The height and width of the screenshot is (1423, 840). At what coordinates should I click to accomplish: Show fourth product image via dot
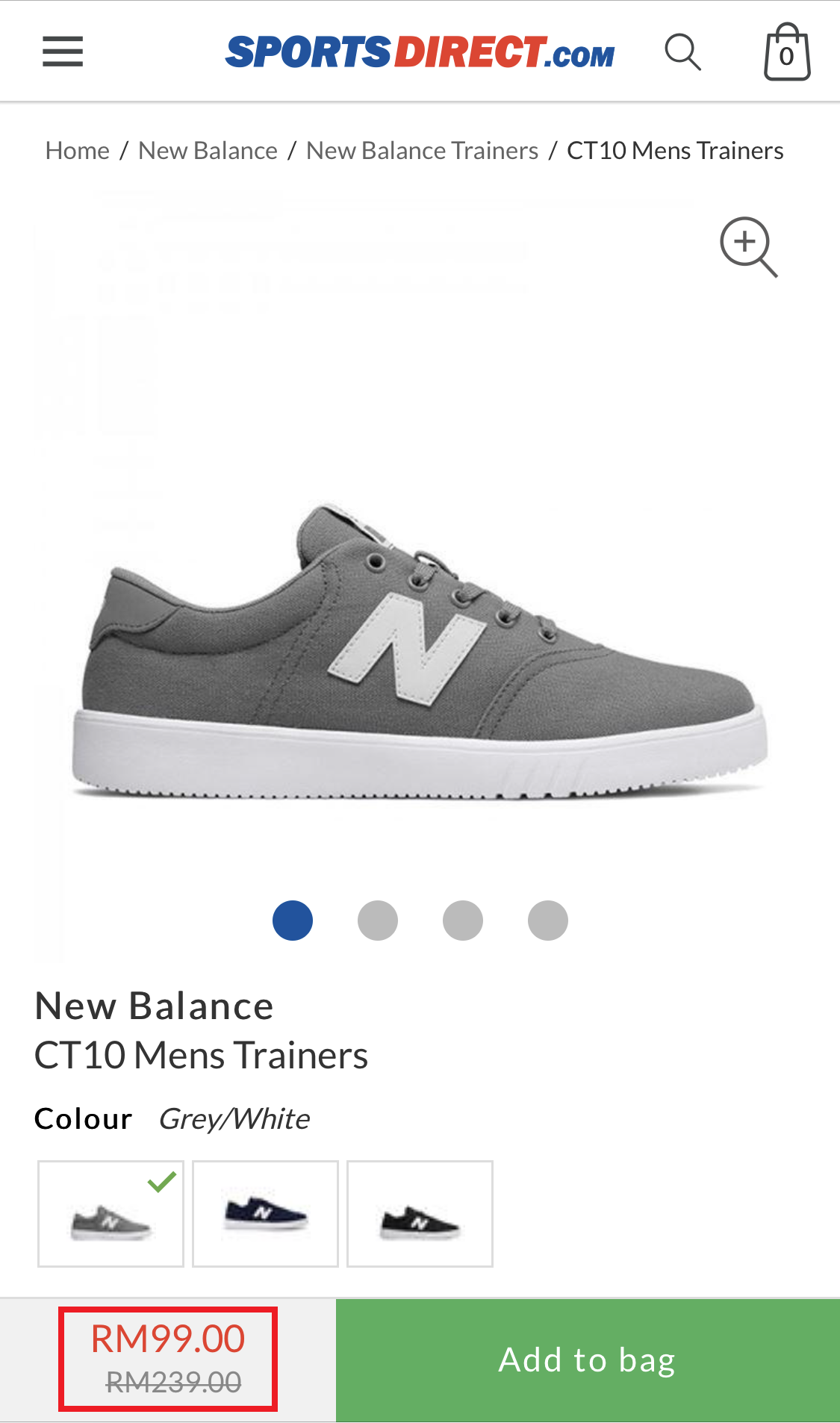548,921
